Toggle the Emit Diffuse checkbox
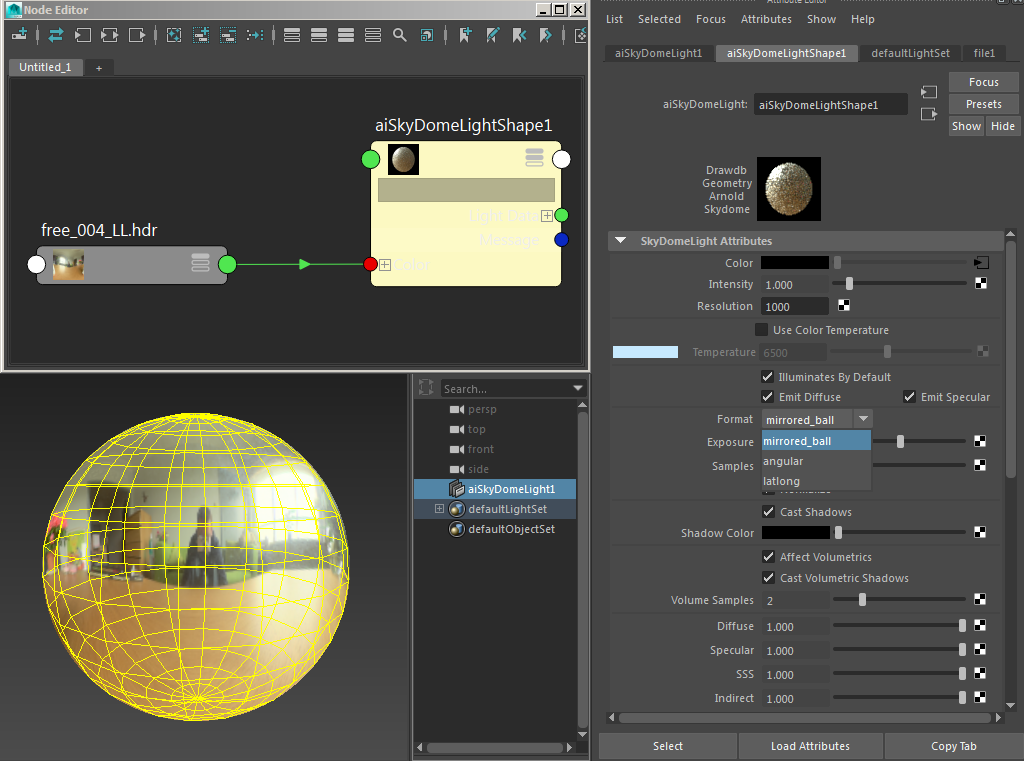The image size is (1024, 761). click(x=768, y=397)
